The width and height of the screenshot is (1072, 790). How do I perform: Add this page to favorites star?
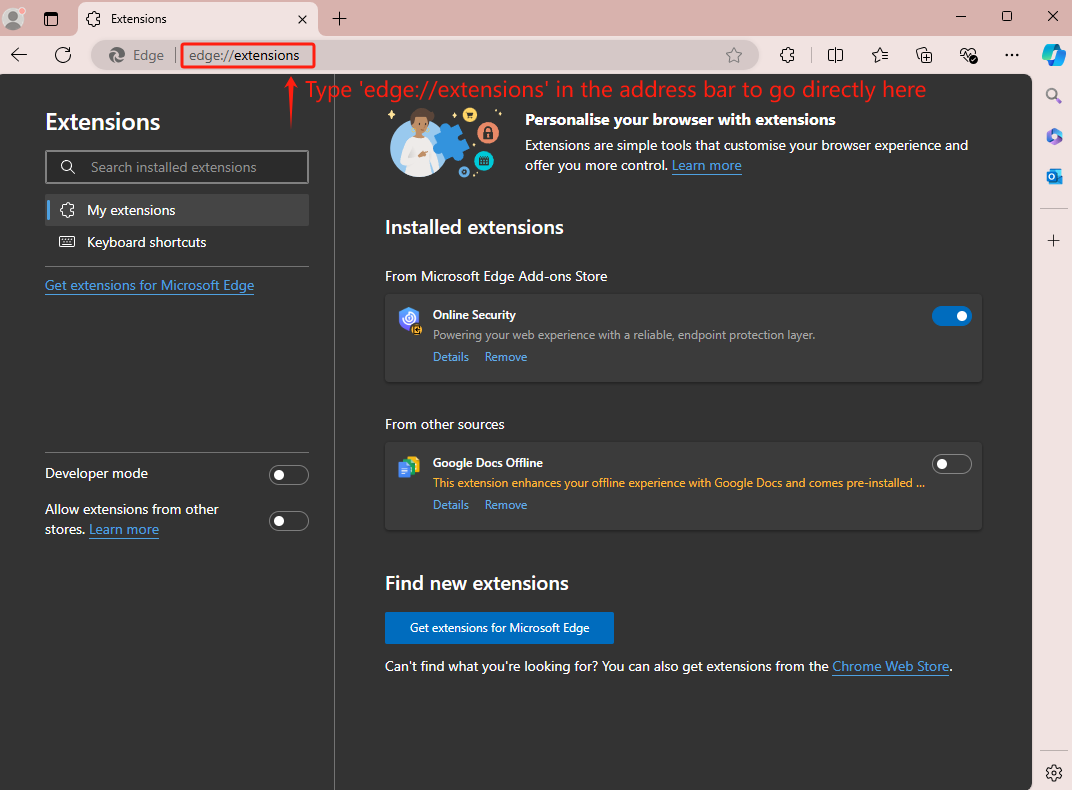click(734, 55)
